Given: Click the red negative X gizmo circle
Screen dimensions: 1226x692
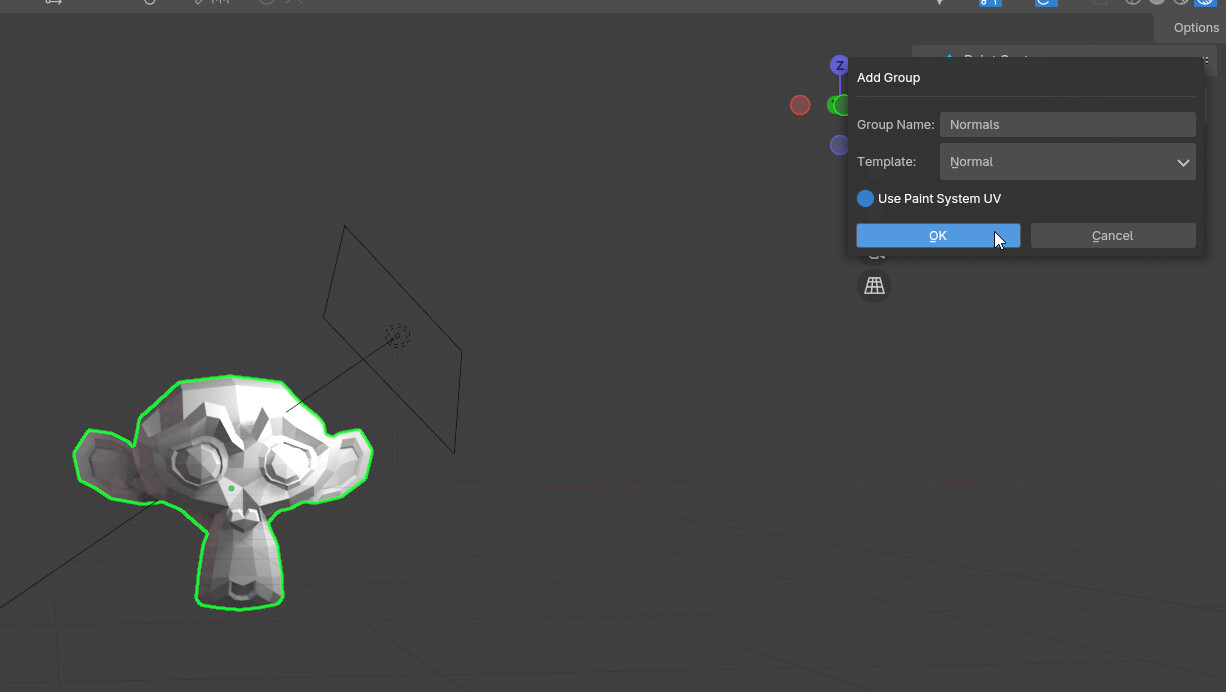Looking at the screenshot, I should (800, 105).
